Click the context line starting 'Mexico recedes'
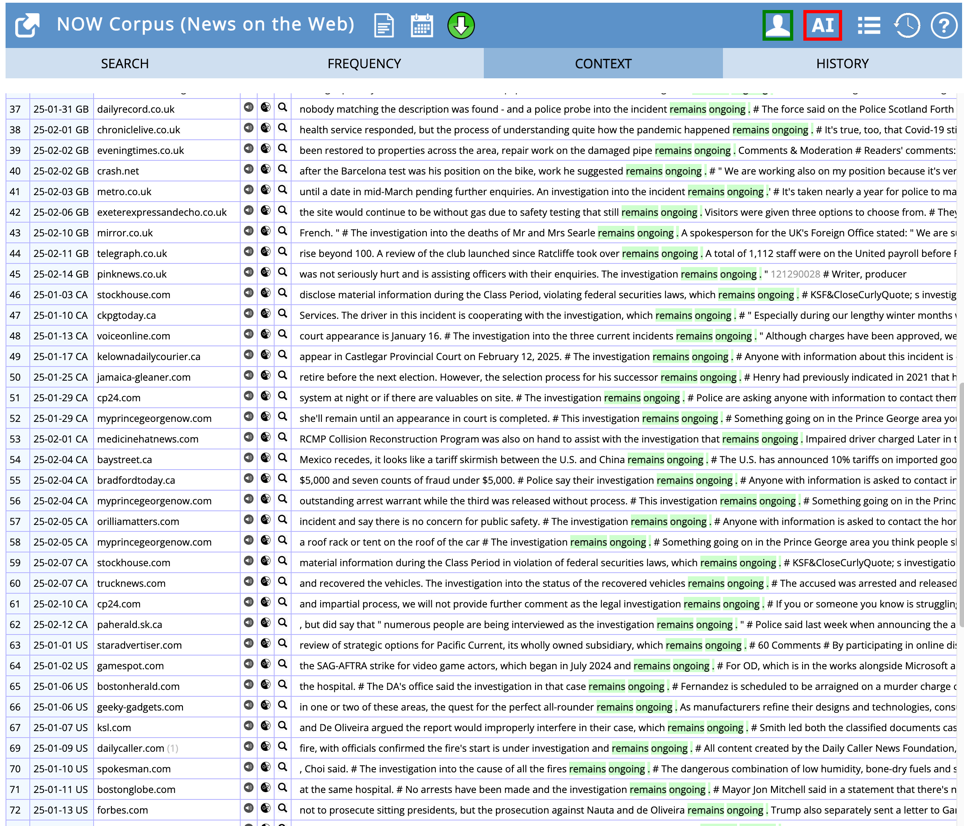This screenshot has width=964, height=826. pyautogui.click(x=628, y=460)
